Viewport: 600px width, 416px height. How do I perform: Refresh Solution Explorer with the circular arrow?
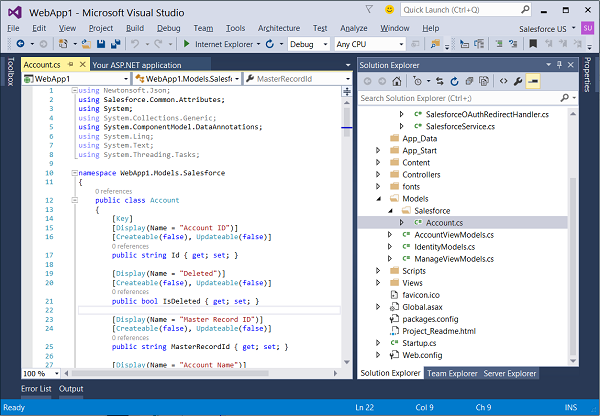[x=454, y=81]
